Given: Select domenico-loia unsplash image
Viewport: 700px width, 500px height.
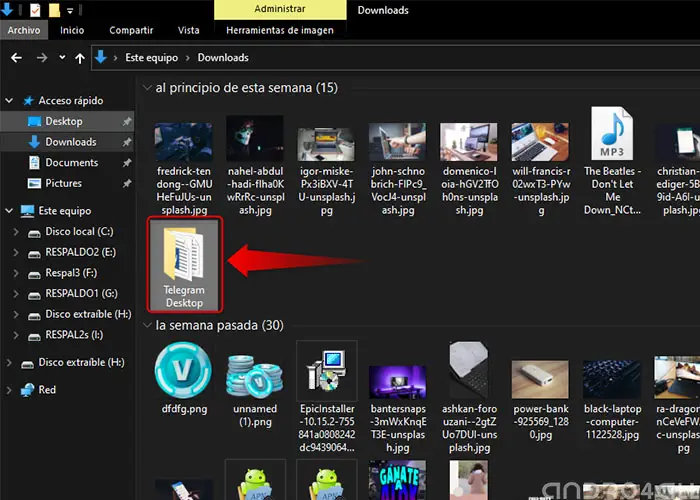Looking at the screenshot, I should click(469, 169).
